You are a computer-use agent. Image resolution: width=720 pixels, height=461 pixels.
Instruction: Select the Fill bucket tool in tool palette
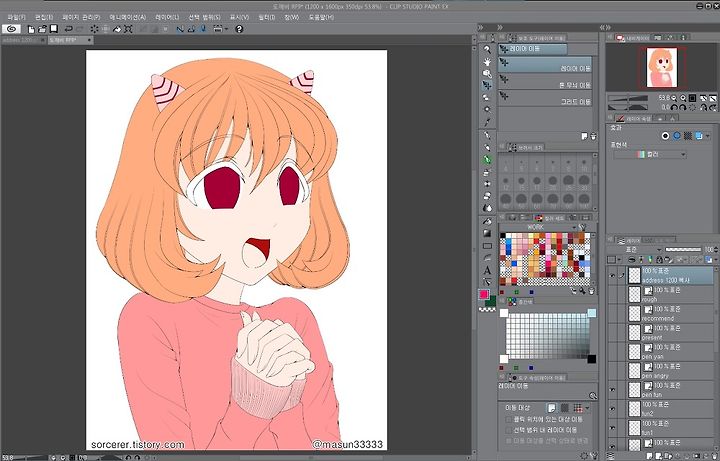[487, 221]
